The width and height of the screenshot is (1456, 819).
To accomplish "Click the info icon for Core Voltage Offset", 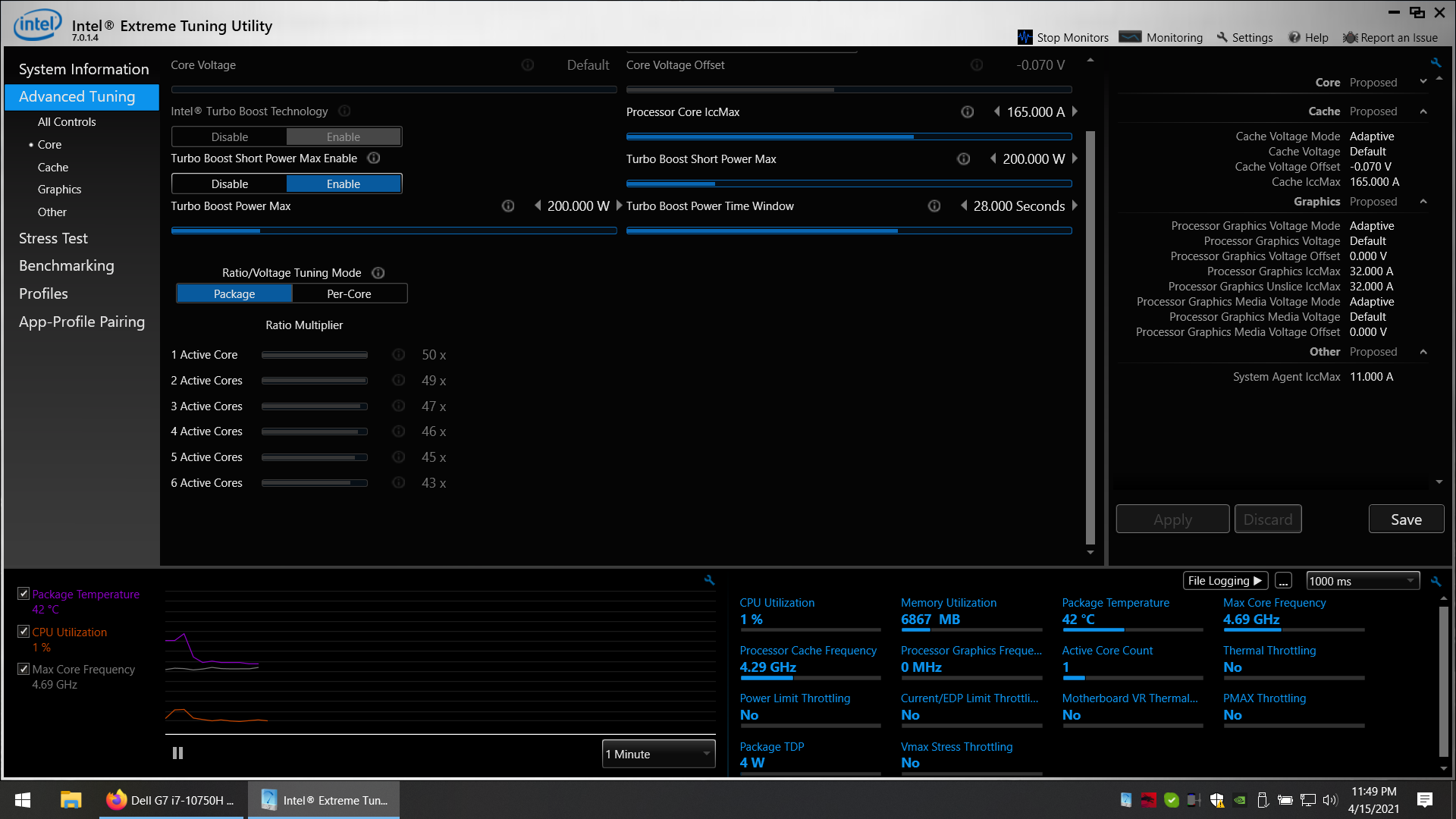I will tap(977, 65).
